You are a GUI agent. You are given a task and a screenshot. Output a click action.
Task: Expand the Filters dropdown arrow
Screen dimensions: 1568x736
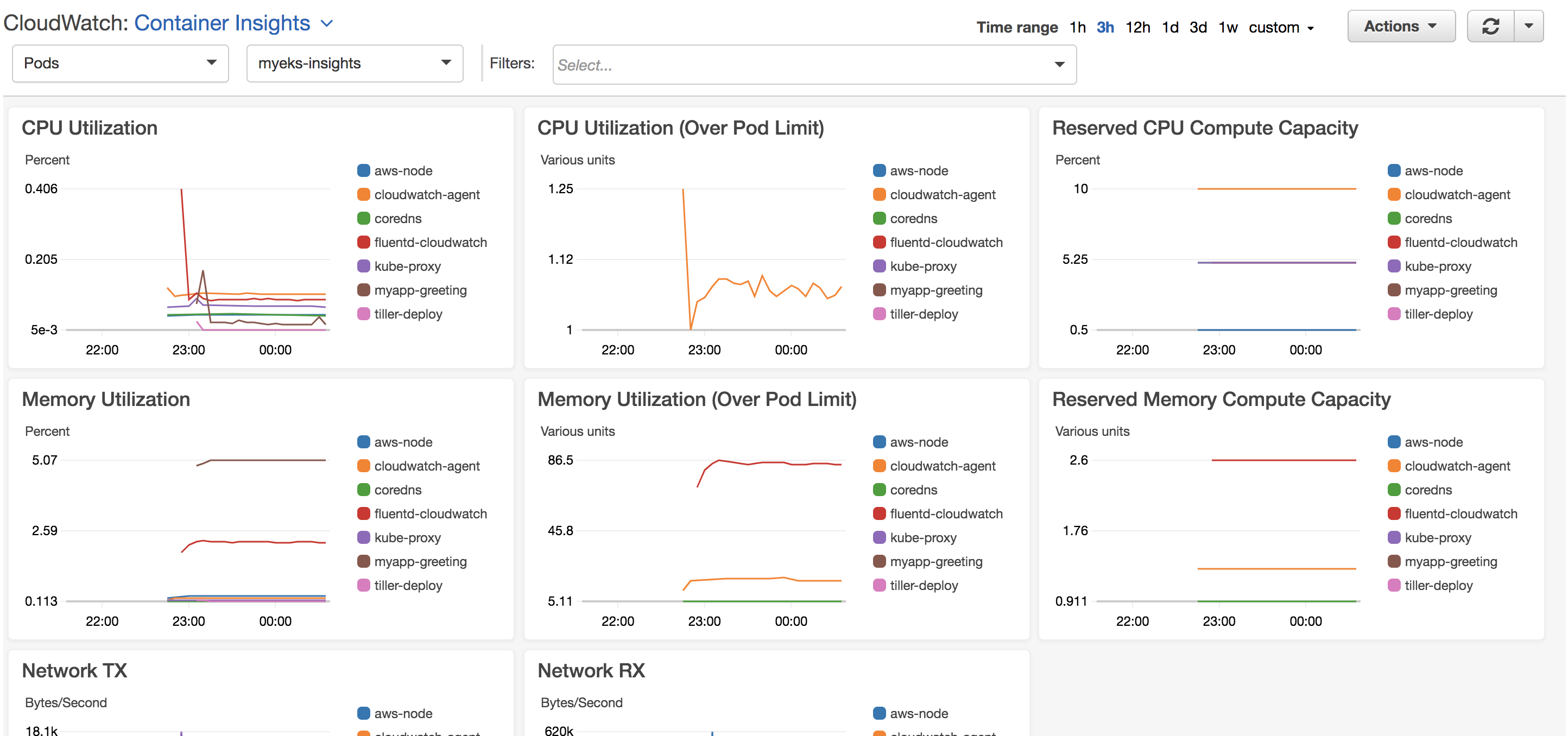[x=1060, y=65]
